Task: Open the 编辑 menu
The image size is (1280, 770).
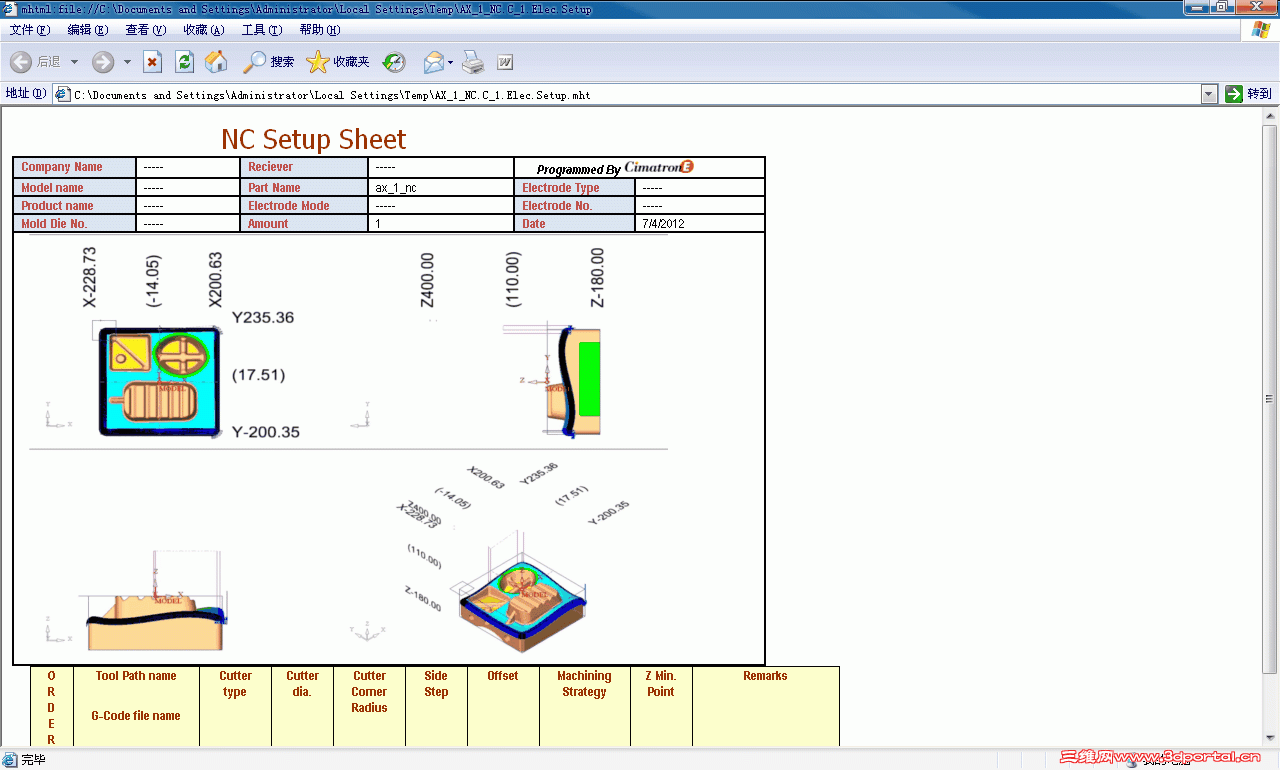Action: [x=87, y=30]
